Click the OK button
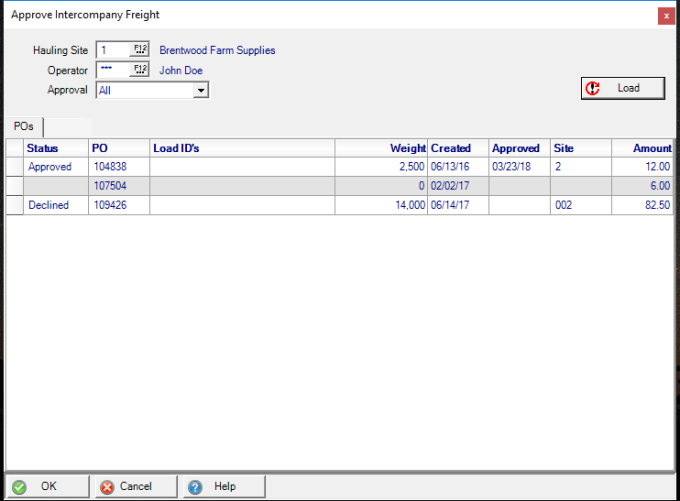The height and width of the screenshot is (501, 680). (x=47, y=486)
